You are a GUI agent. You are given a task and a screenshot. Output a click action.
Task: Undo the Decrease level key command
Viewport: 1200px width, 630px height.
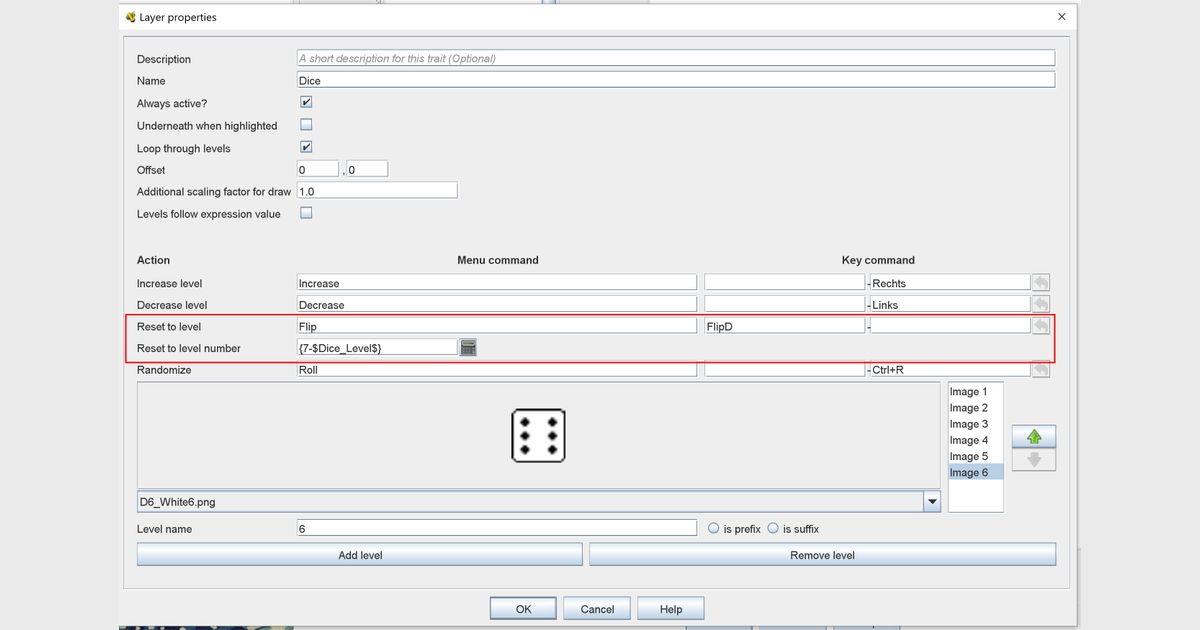1041,304
